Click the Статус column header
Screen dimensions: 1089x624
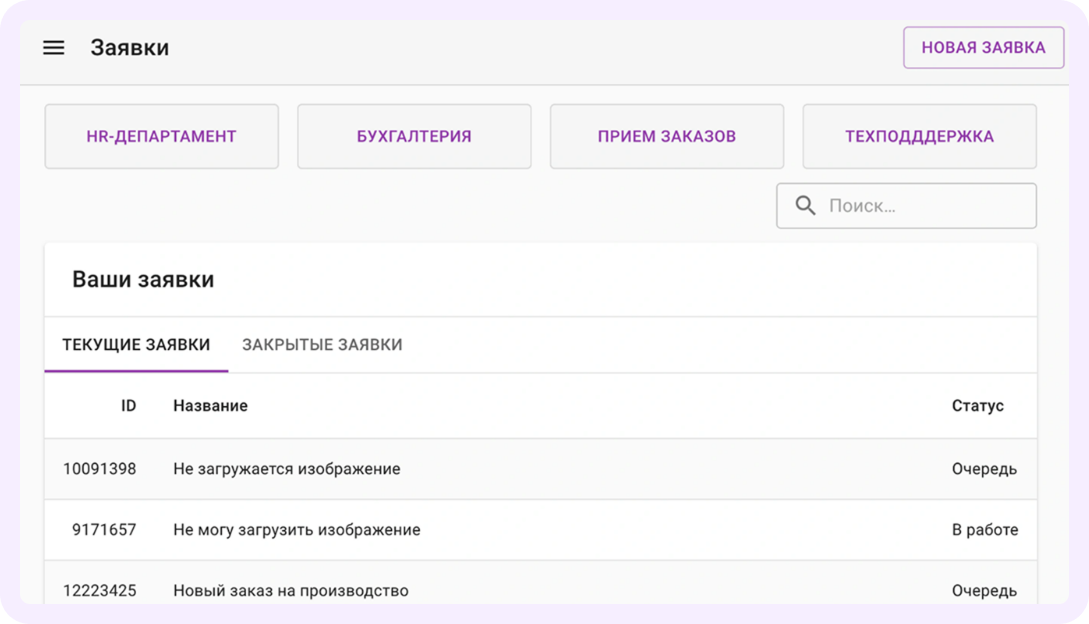click(x=979, y=406)
